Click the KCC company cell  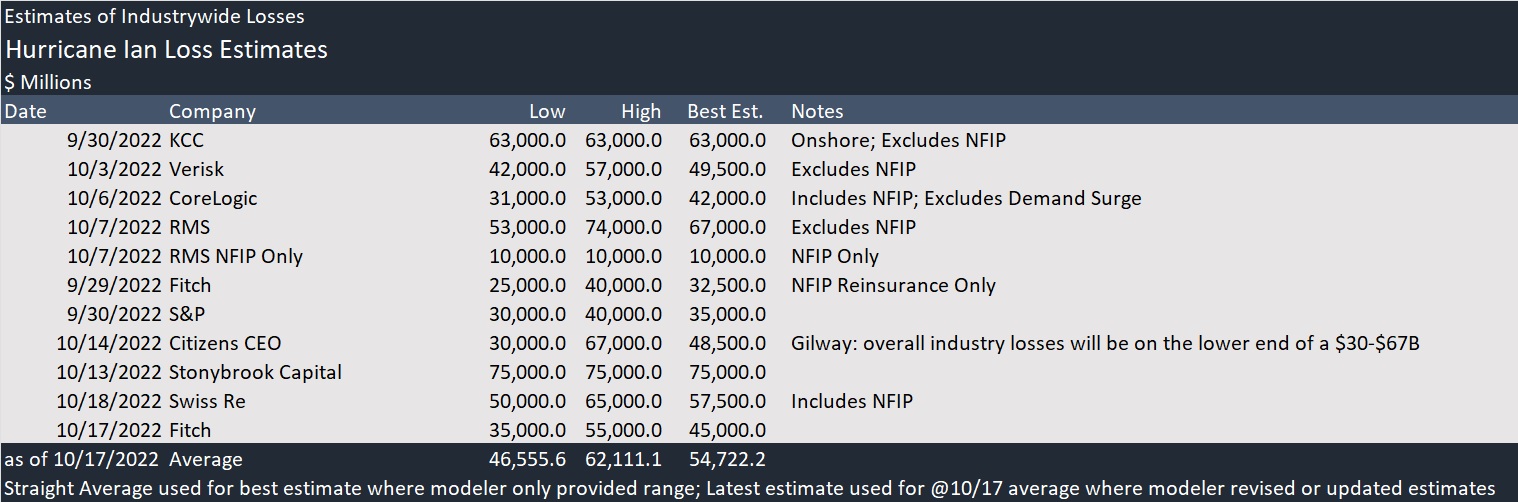coord(186,140)
